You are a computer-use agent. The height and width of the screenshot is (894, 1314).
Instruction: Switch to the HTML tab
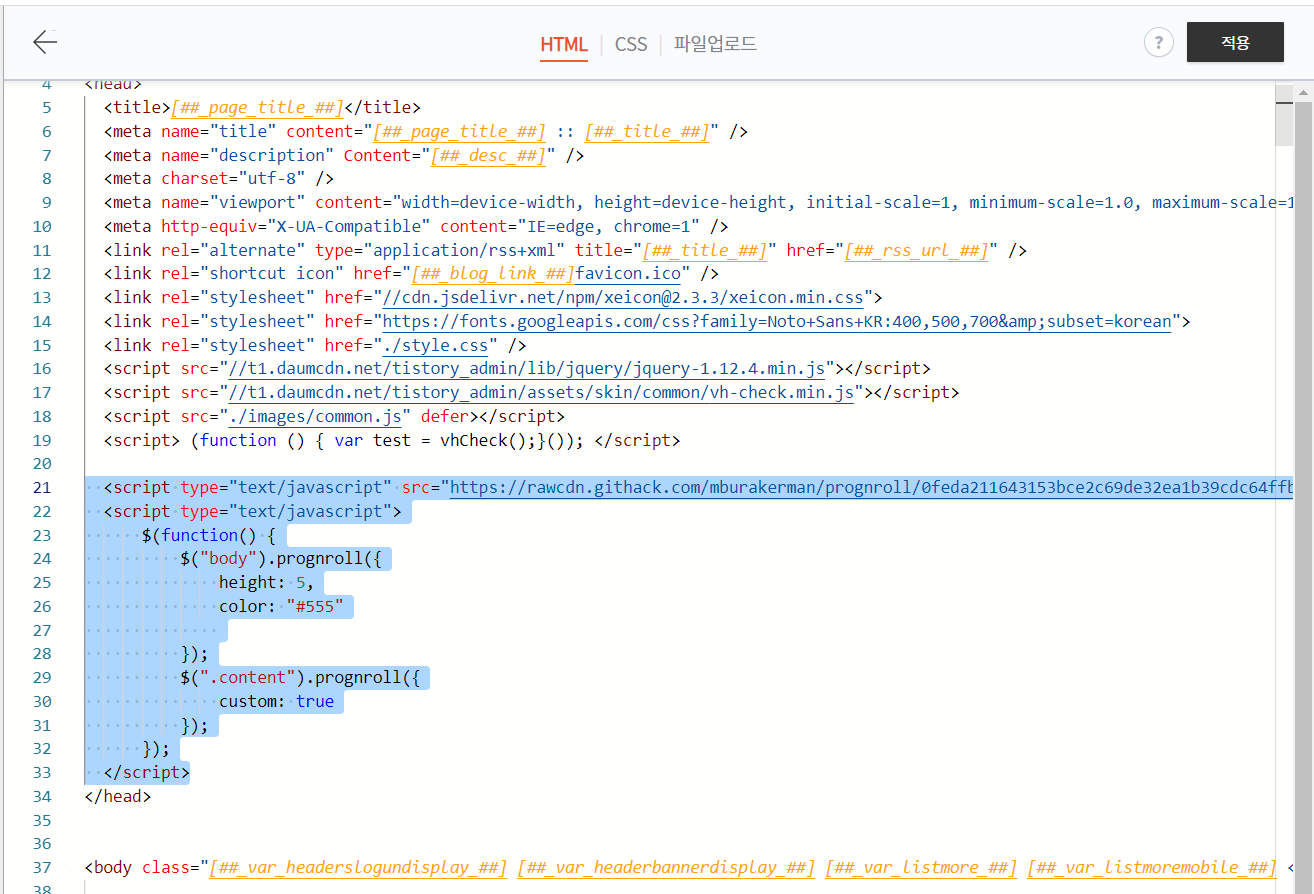coord(564,44)
